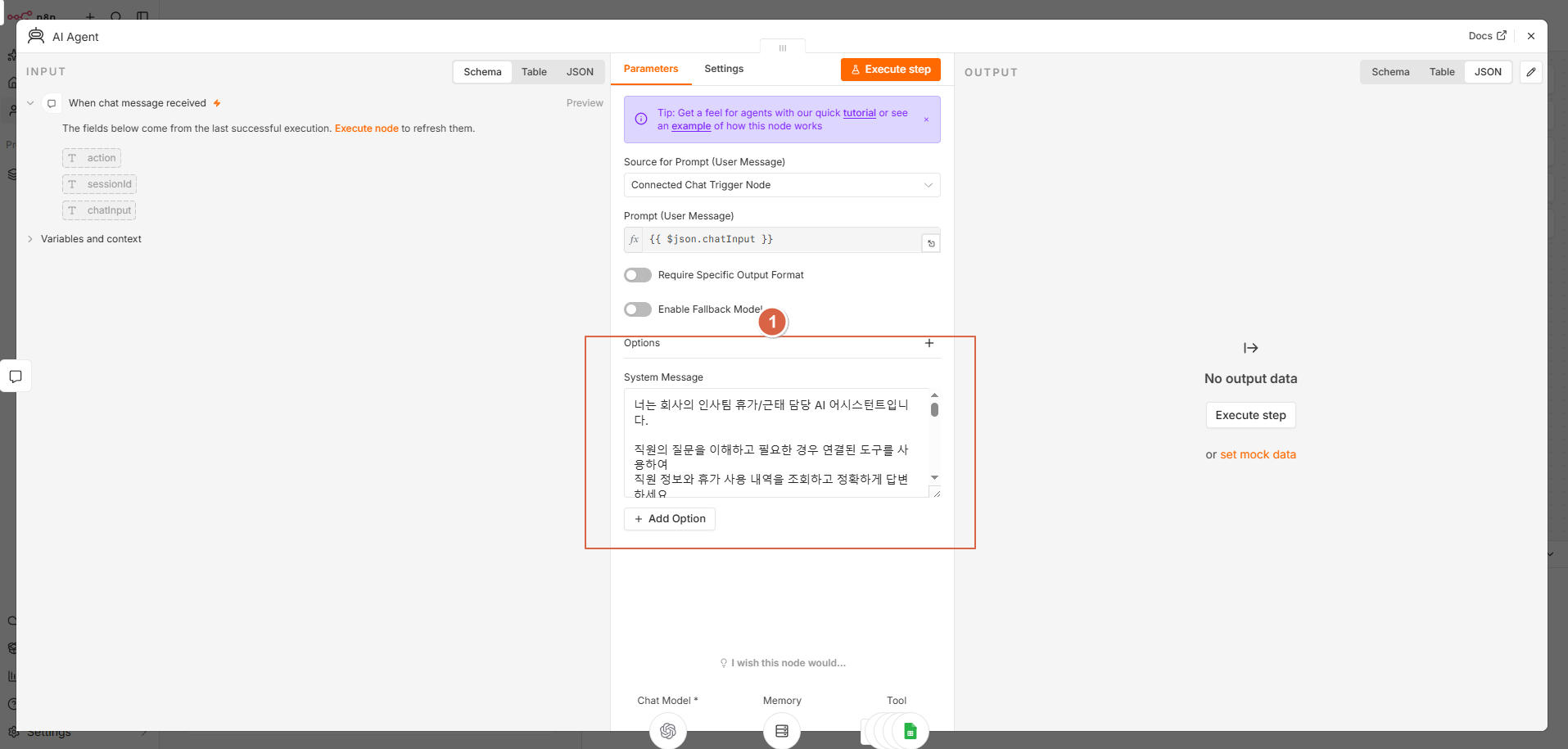Click the System Message scrollbar down arrow

coord(934,477)
